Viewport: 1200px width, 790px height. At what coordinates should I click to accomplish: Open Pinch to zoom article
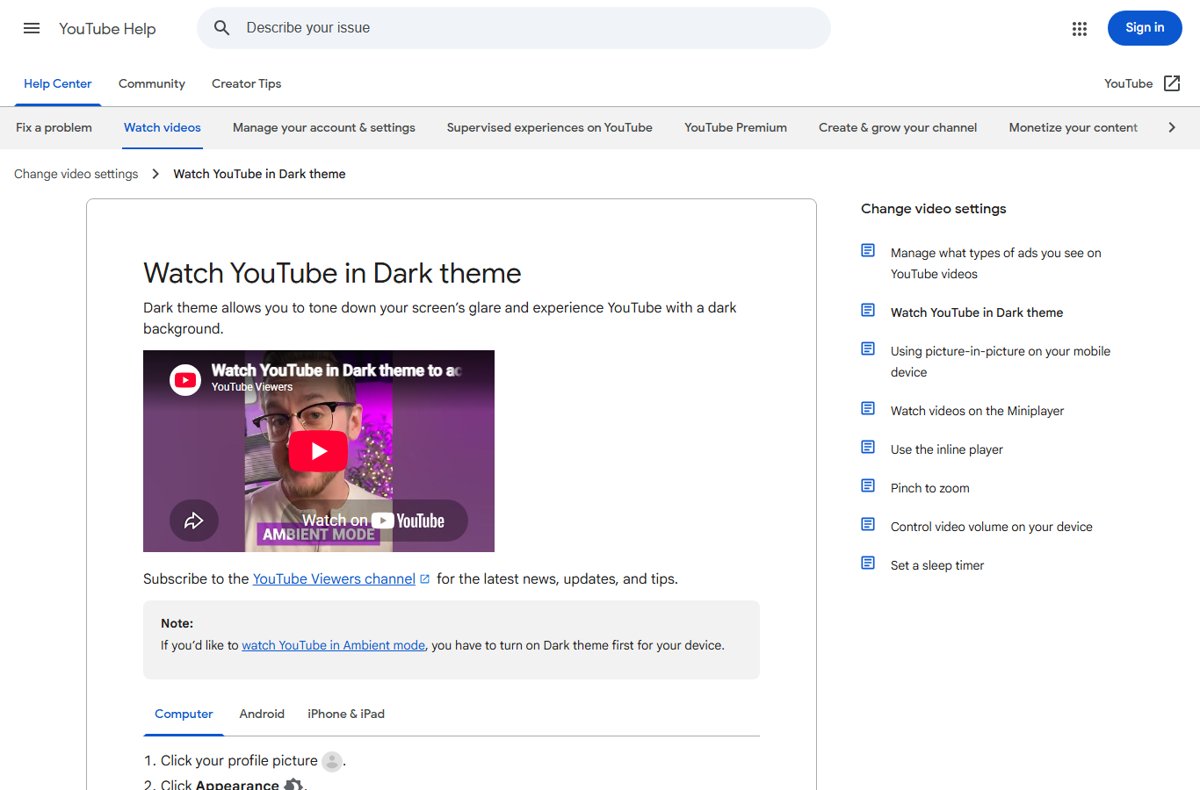(930, 488)
